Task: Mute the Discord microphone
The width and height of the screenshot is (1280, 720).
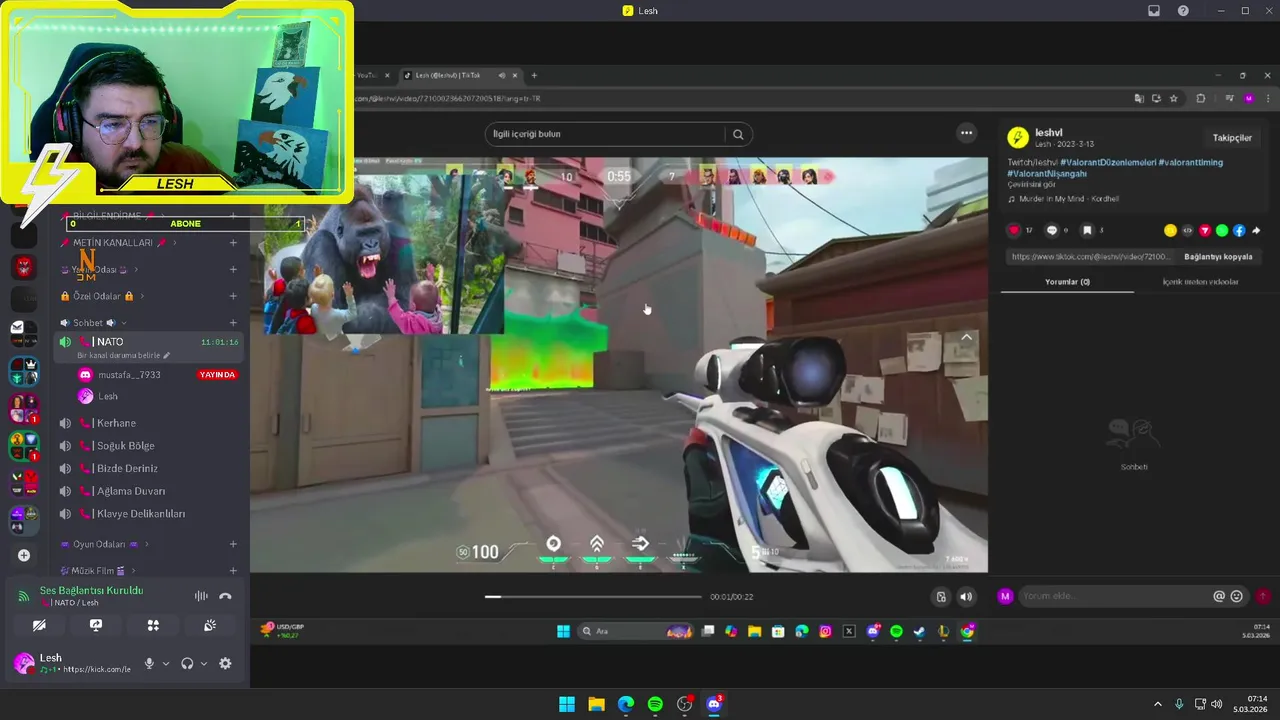Action: (149, 663)
